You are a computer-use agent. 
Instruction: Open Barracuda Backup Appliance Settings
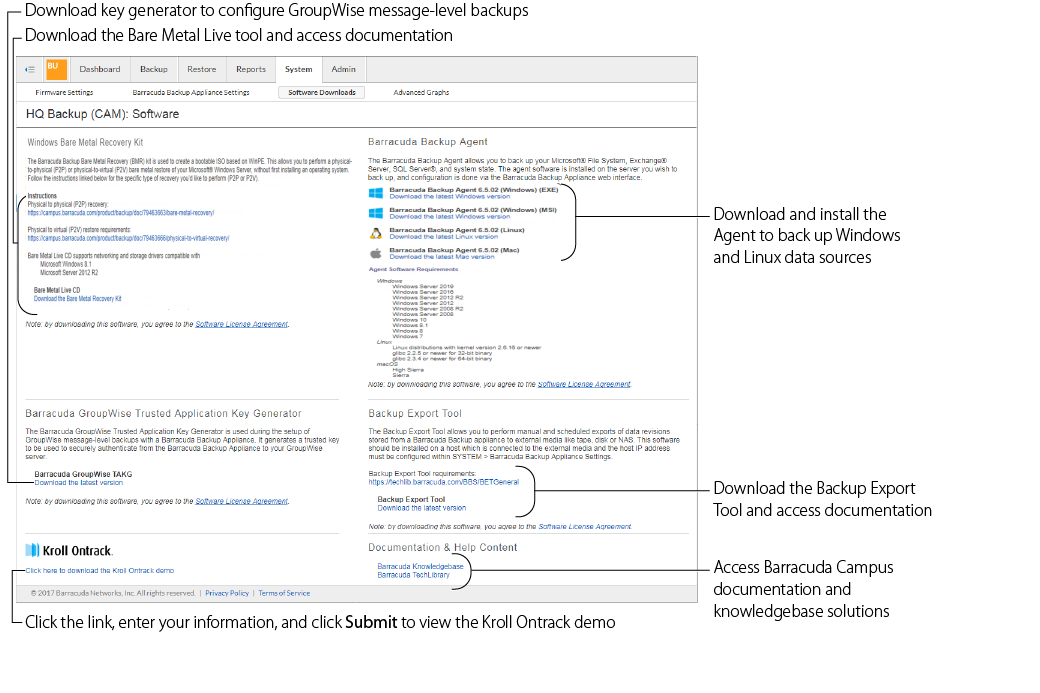pos(191,93)
